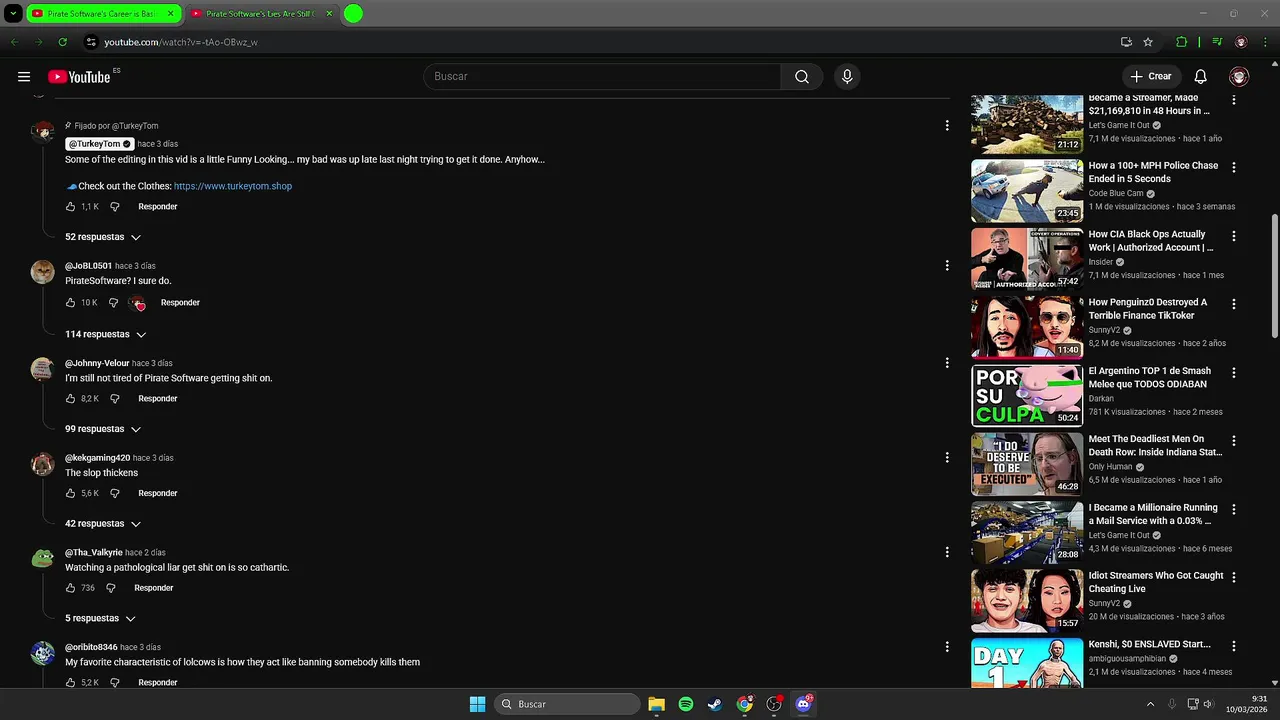1280x720 pixels.
Task: Open Discord from the taskbar
Action: click(x=803, y=704)
